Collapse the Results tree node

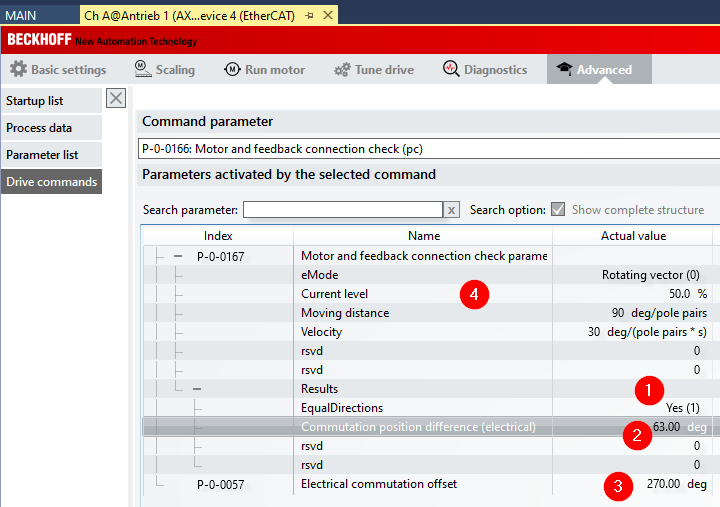point(197,389)
